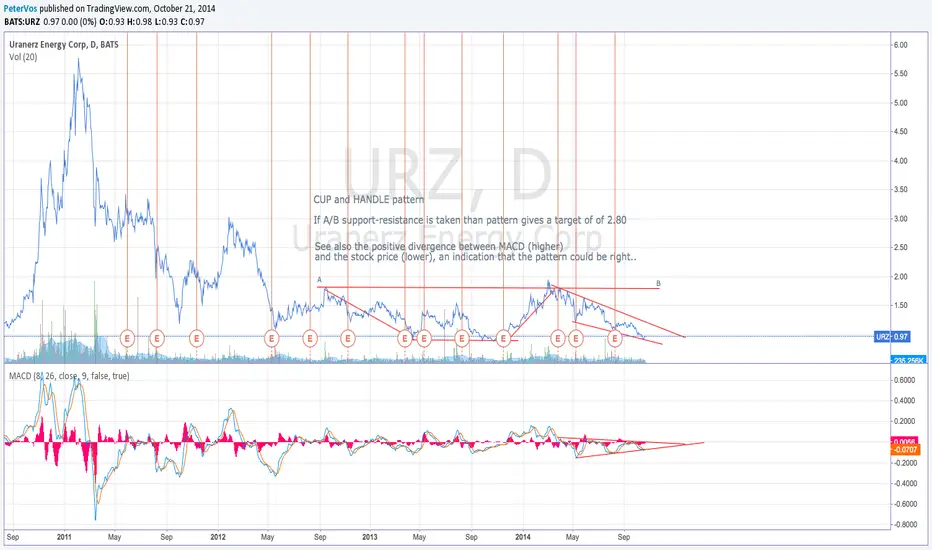The height and width of the screenshot is (550, 932).
Task: Click the 6.00 price axis tick
Action: pos(900,45)
